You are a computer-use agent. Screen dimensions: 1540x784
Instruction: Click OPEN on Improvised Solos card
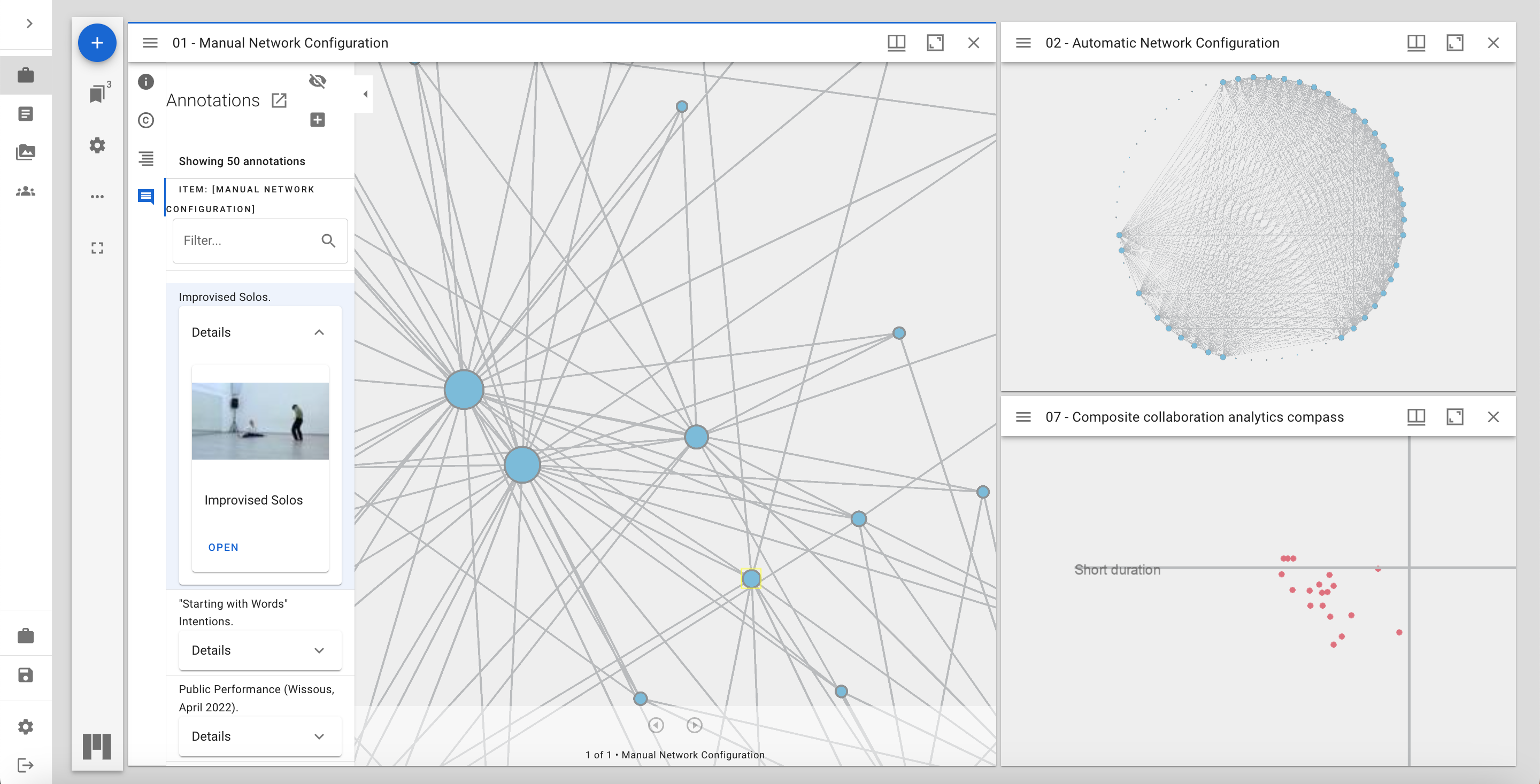(x=223, y=547)
